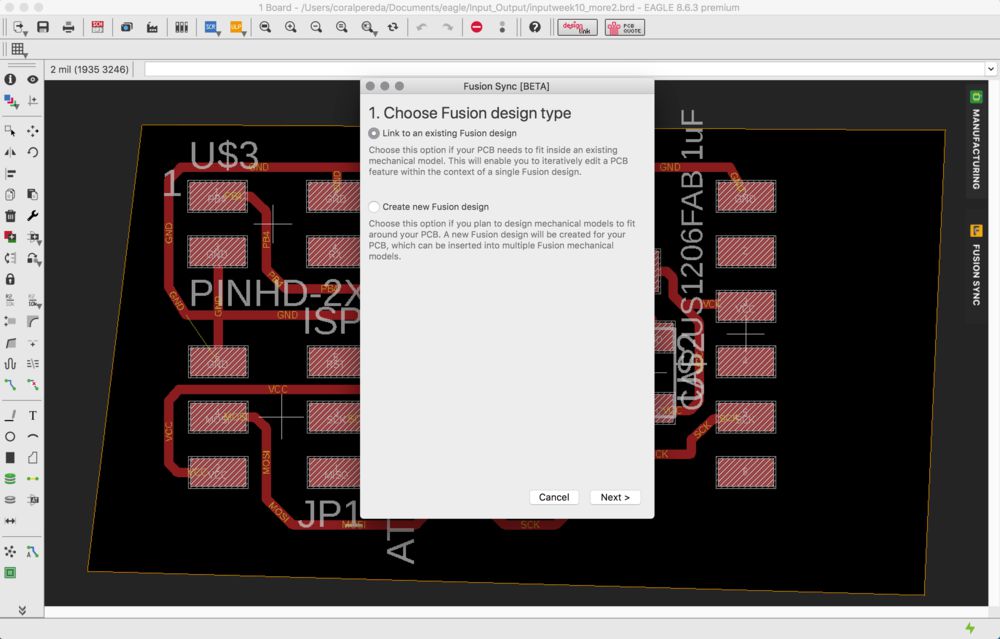Switch to schematic with SCH/BRD icon
1000x639 pixels.
pos(98,27)
